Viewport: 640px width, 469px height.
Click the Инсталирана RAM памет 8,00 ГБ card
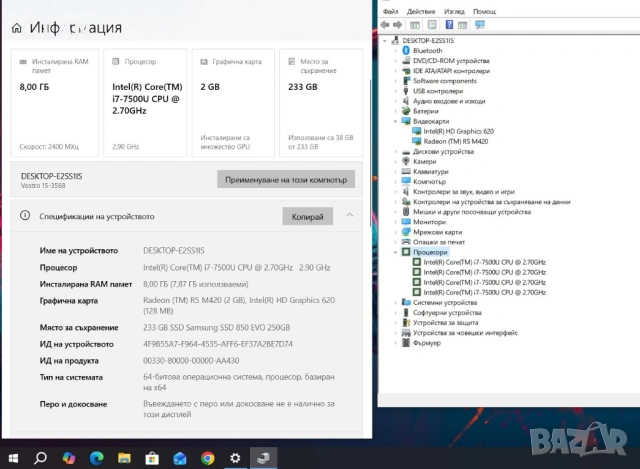point(54,103)
